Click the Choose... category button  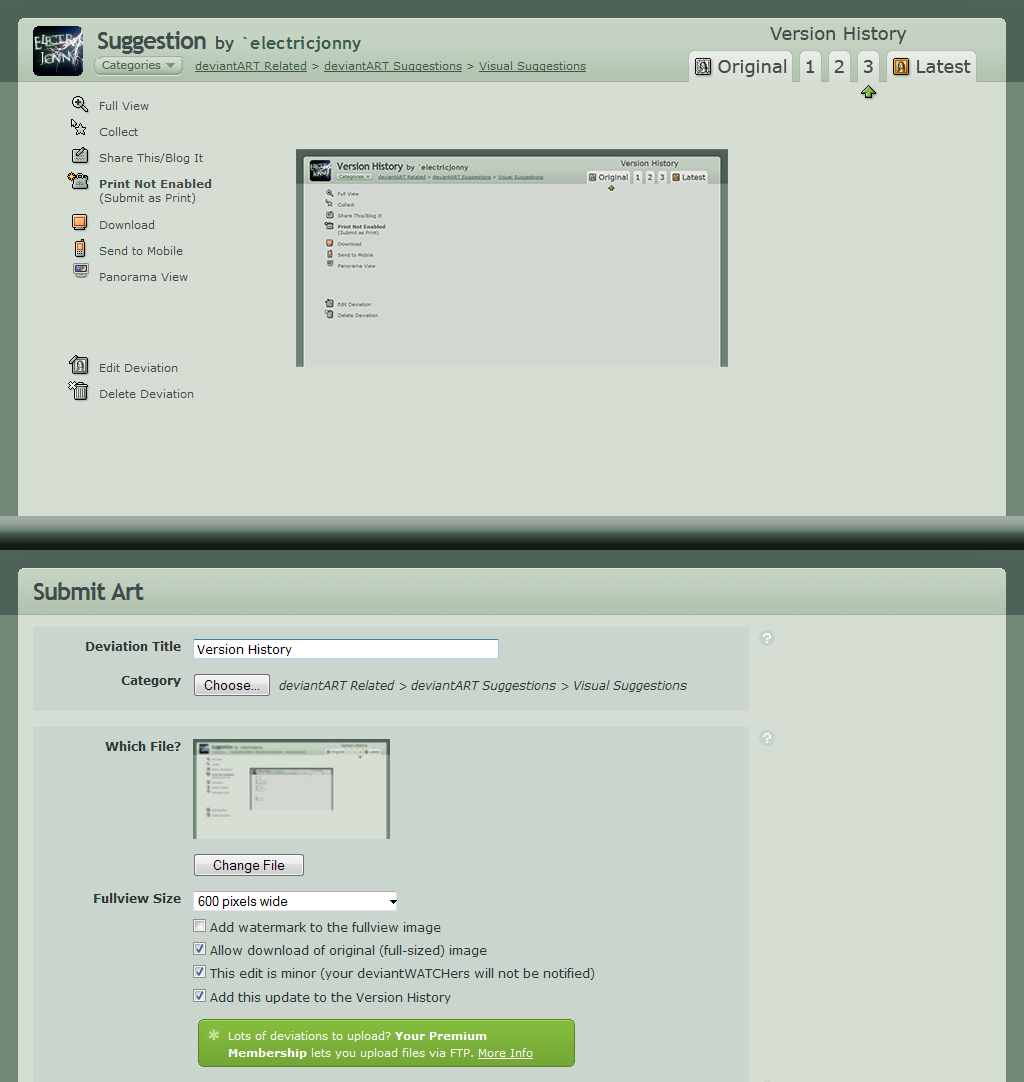coord(232,685)
